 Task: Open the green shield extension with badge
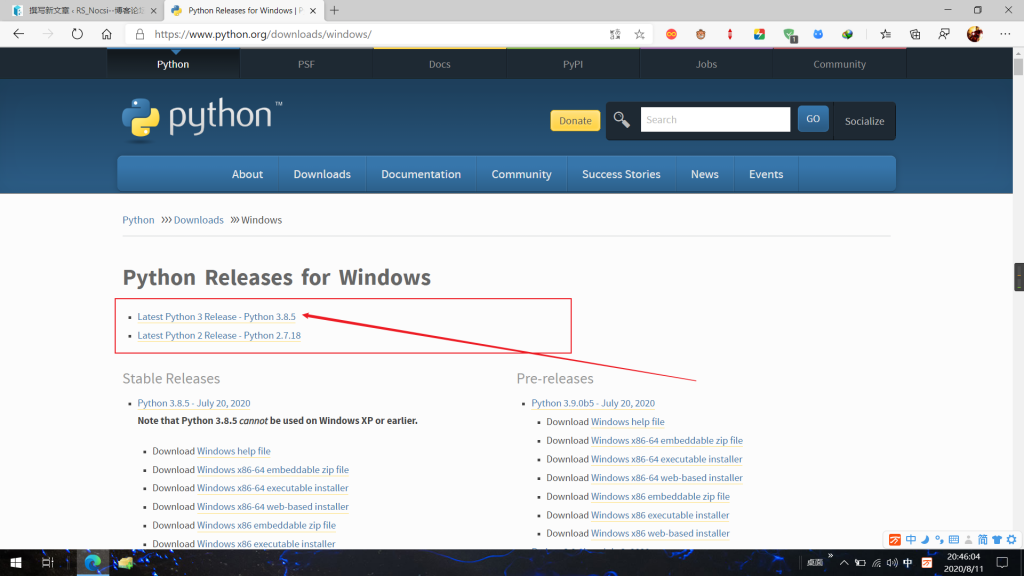(790, 35)
